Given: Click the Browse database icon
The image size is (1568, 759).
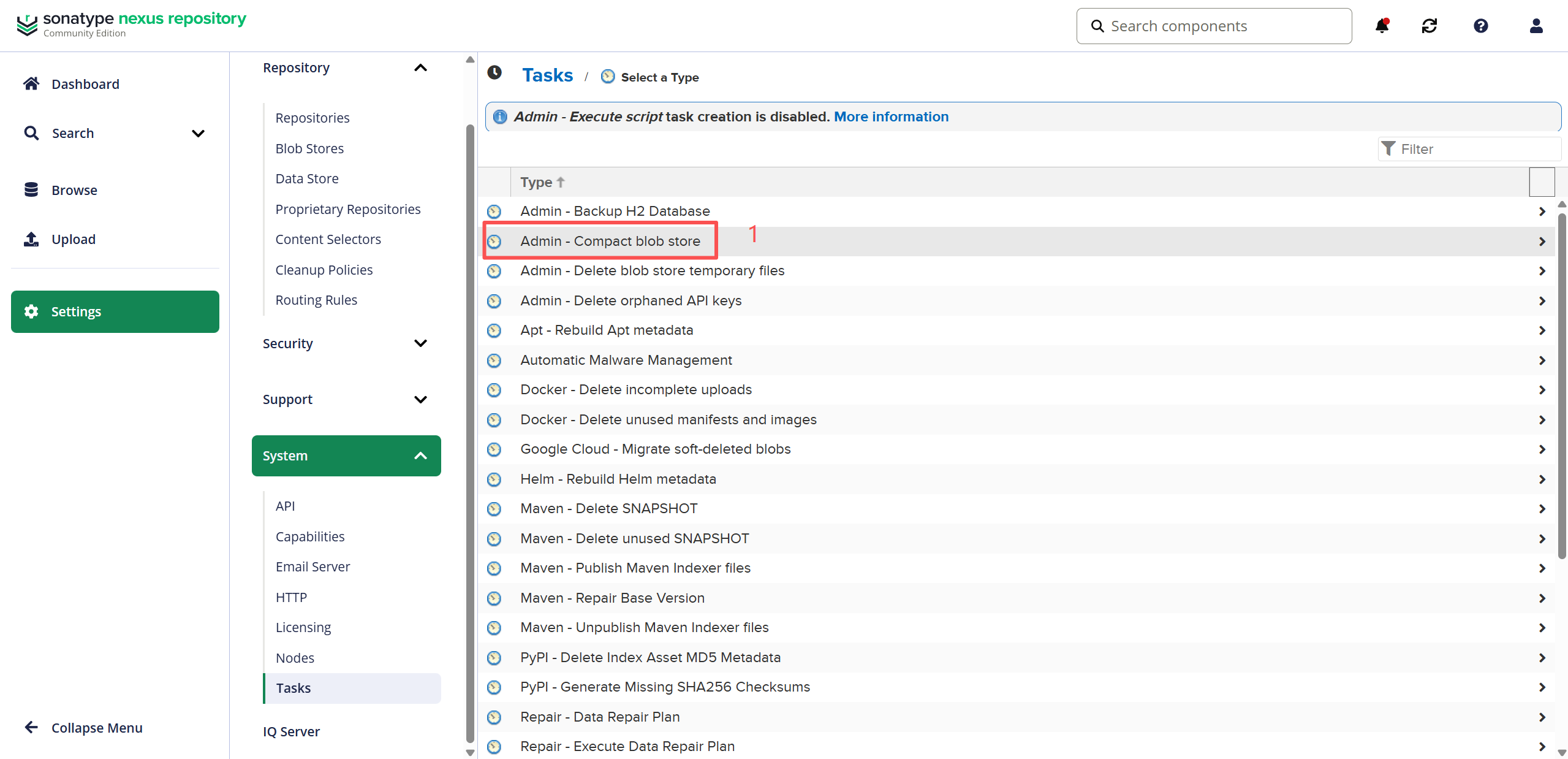Looking at the screenshot, I should (31, 190).
